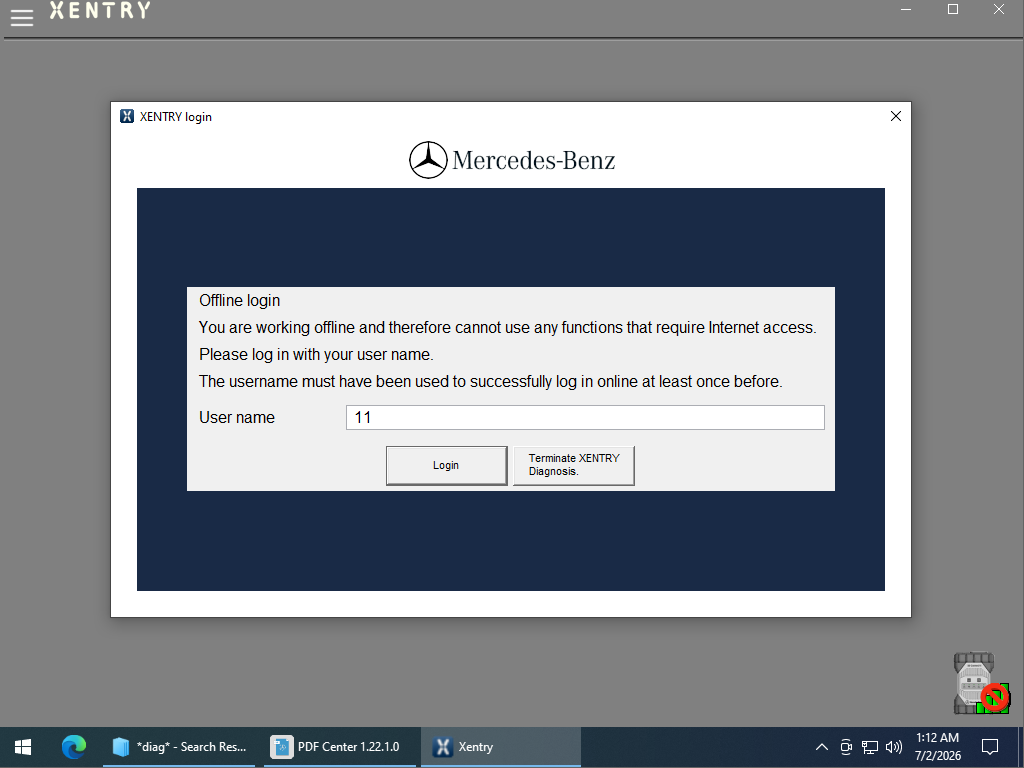1024x768 pixels.
Task: Open the volume speaker tray icon
Action: click(x=894, y=746)
